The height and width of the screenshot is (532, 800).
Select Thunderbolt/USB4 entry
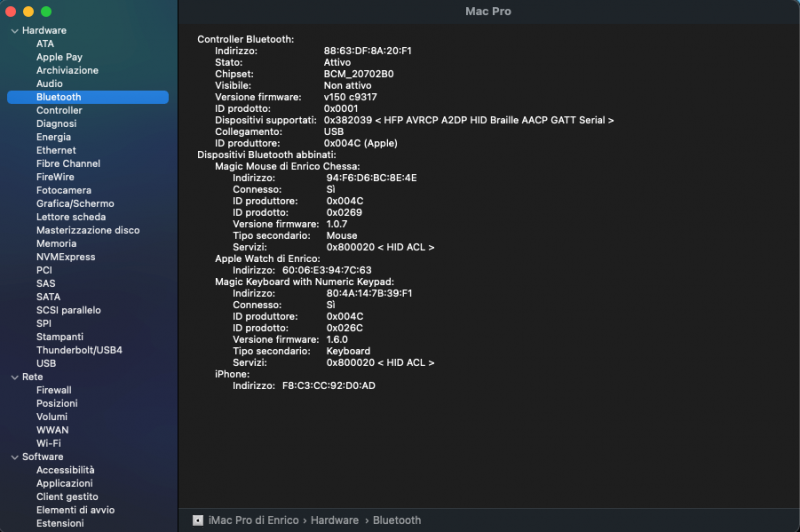79,350
